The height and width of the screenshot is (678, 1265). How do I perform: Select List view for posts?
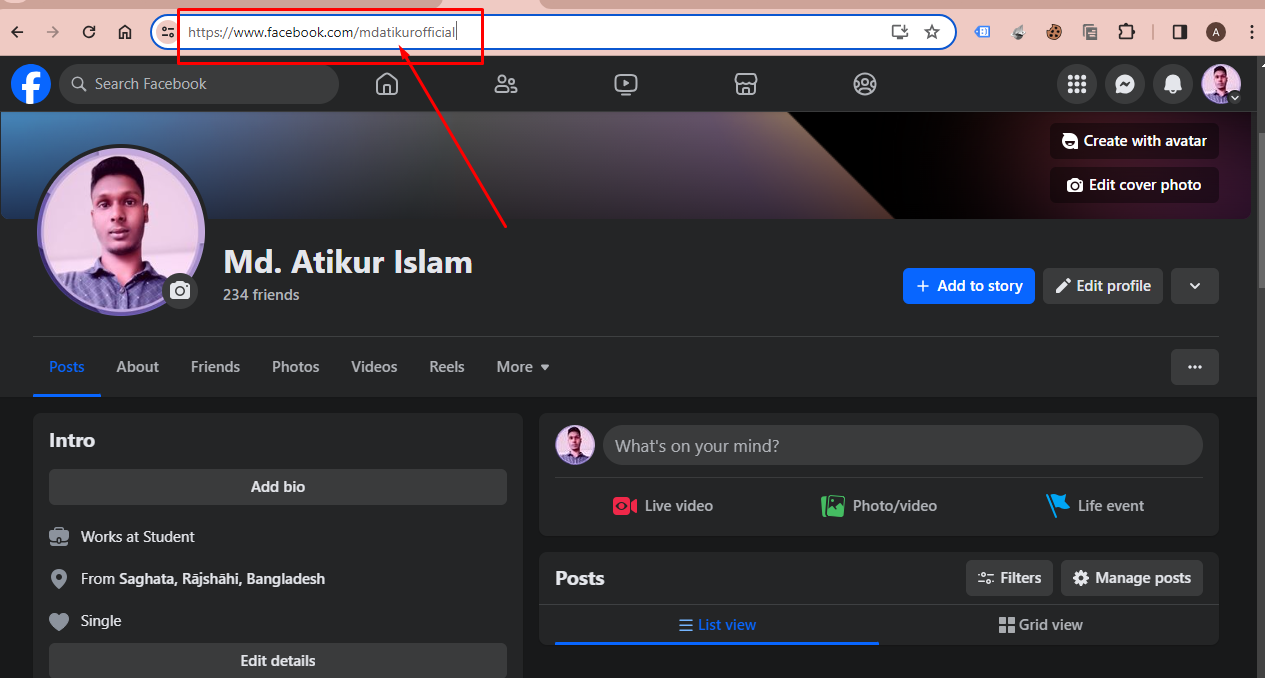[x=717, y=625]
